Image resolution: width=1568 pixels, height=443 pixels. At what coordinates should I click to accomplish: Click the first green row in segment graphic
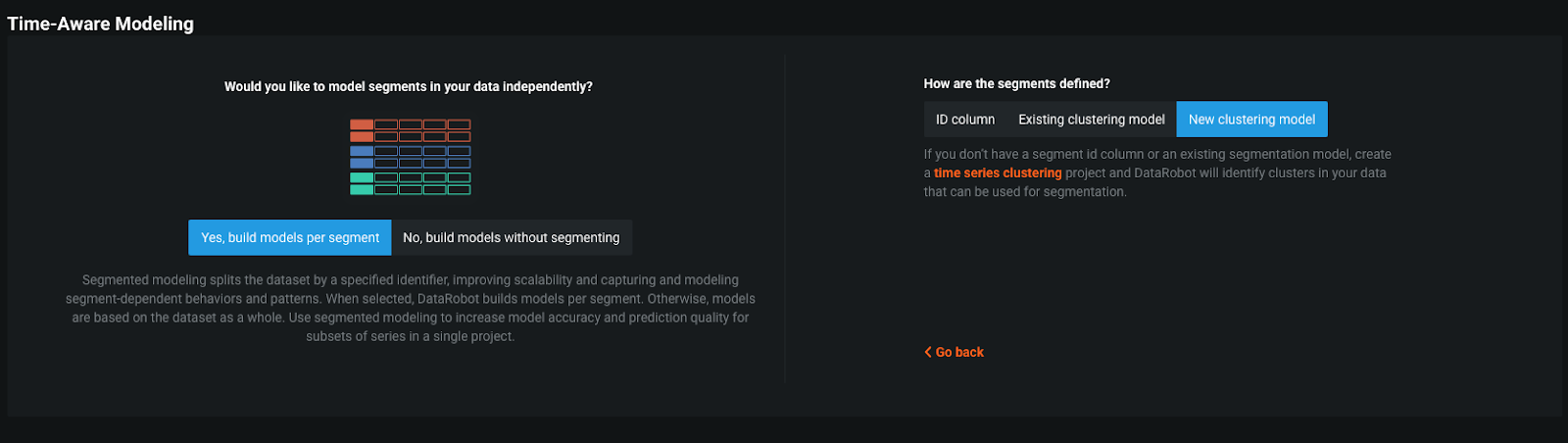coord(411,177)
